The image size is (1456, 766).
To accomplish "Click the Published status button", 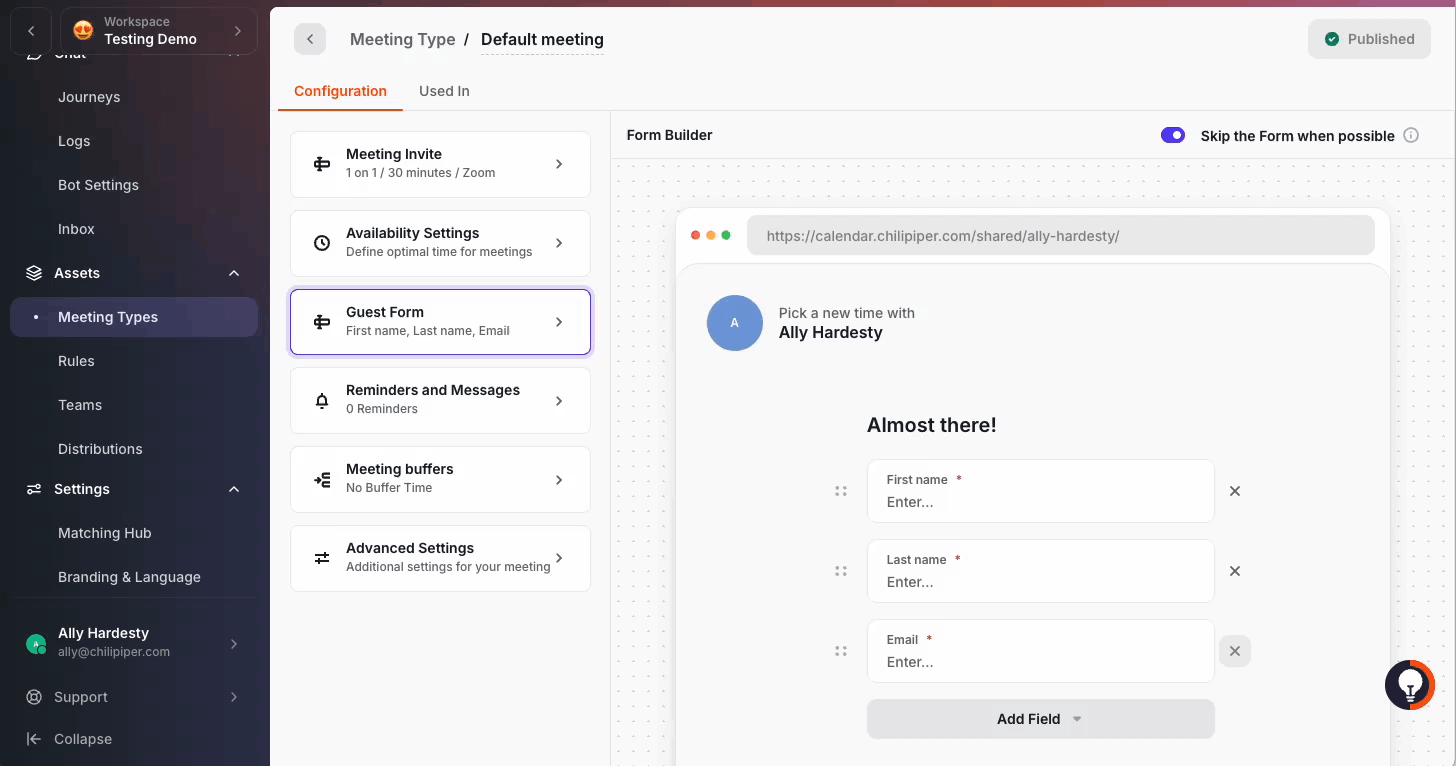I will 1369,39.
